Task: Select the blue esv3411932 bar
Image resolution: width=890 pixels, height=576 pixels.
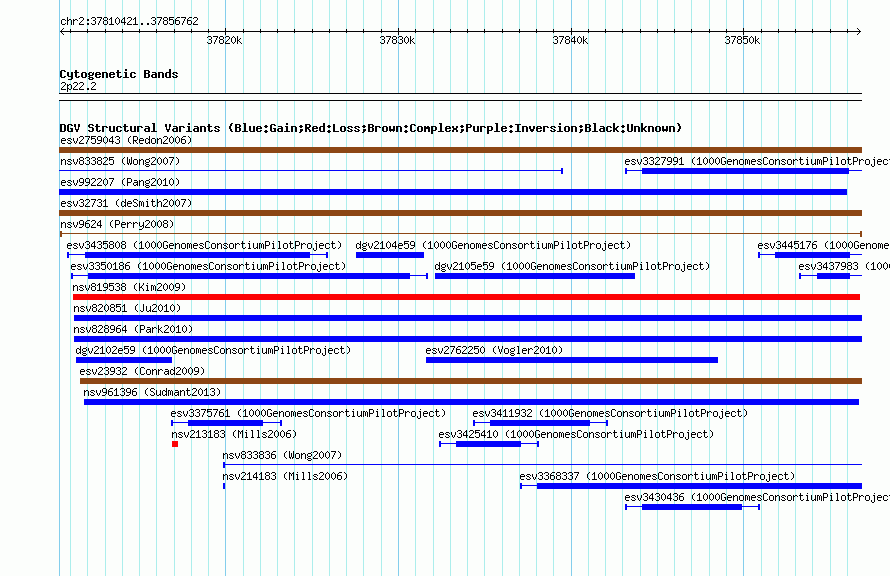Action: point(540,423)
